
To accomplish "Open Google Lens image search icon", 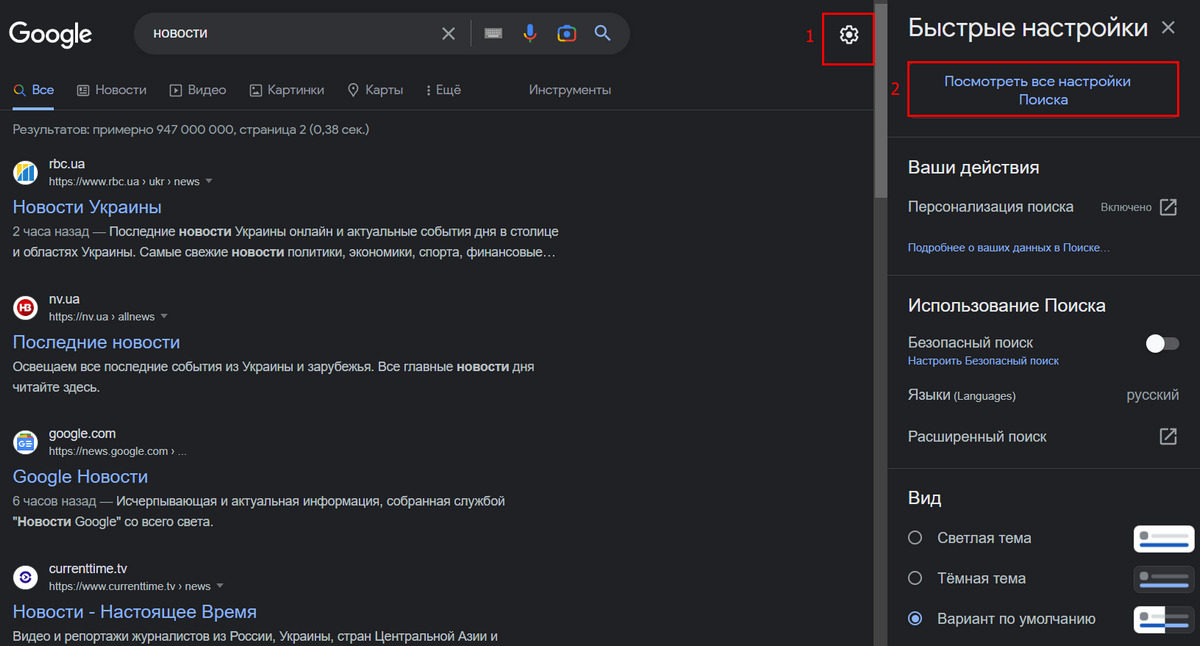I will coord(567,34).
